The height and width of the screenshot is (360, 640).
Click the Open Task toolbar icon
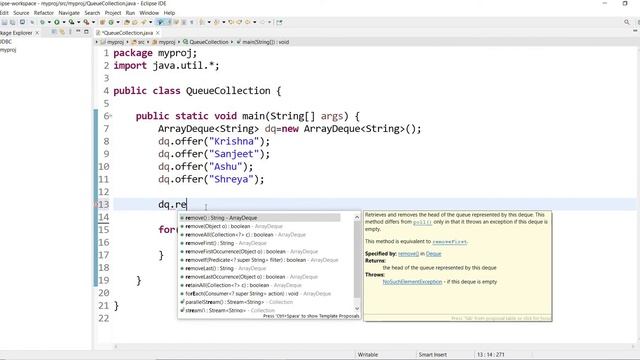135,22
